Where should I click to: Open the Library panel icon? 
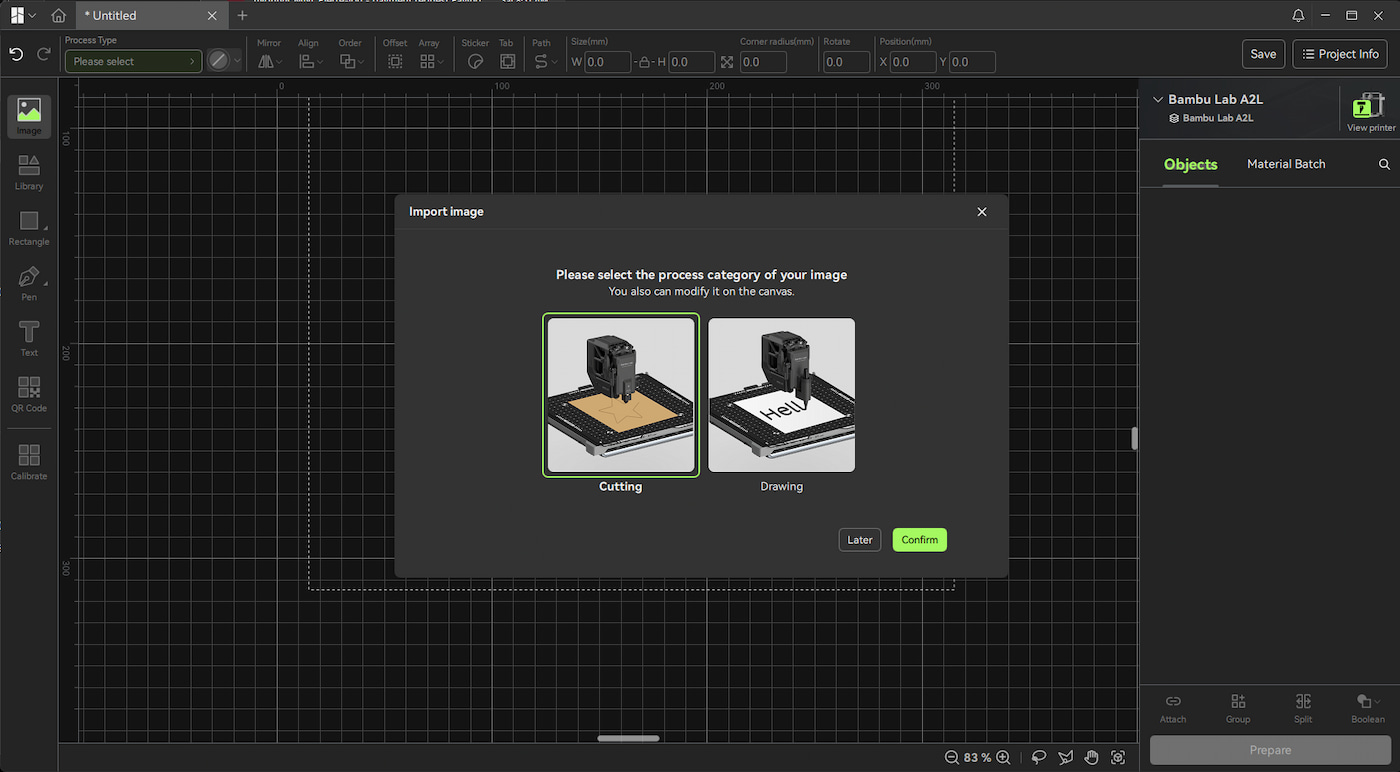click(x=29, y=172)
